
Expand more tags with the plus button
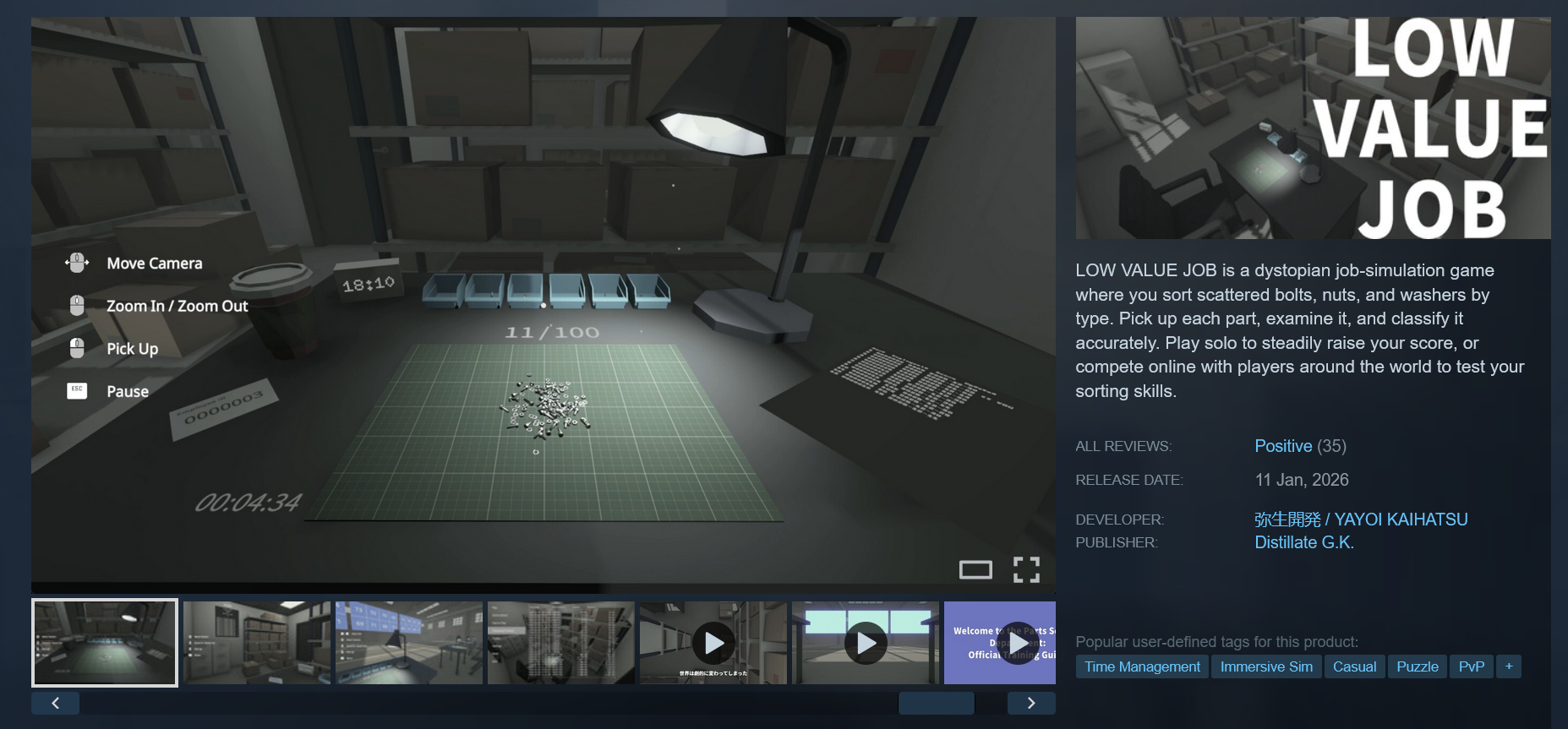coord(1509,666)
